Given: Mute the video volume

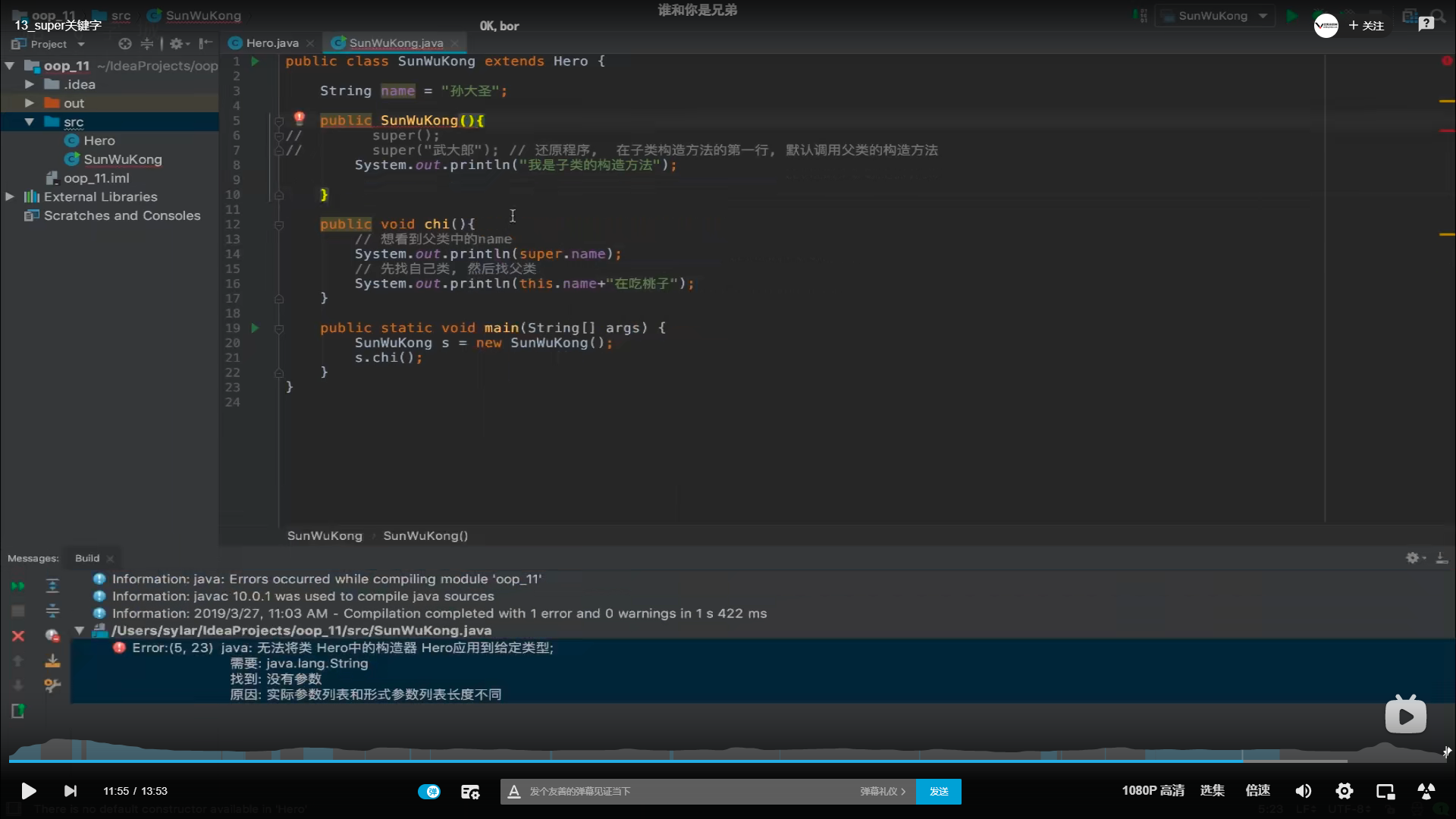Looking at the screenshot, I should pos(1303,791).
